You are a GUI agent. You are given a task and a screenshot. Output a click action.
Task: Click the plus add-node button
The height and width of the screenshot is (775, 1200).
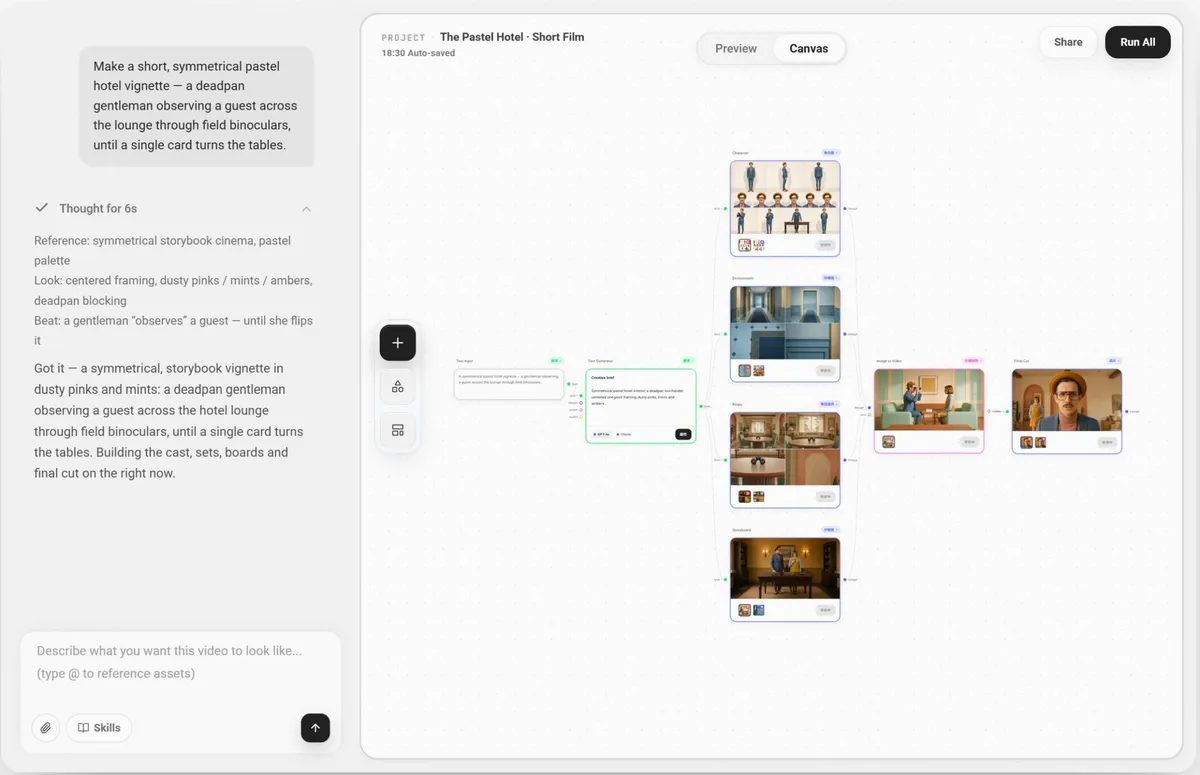[397, 343]
